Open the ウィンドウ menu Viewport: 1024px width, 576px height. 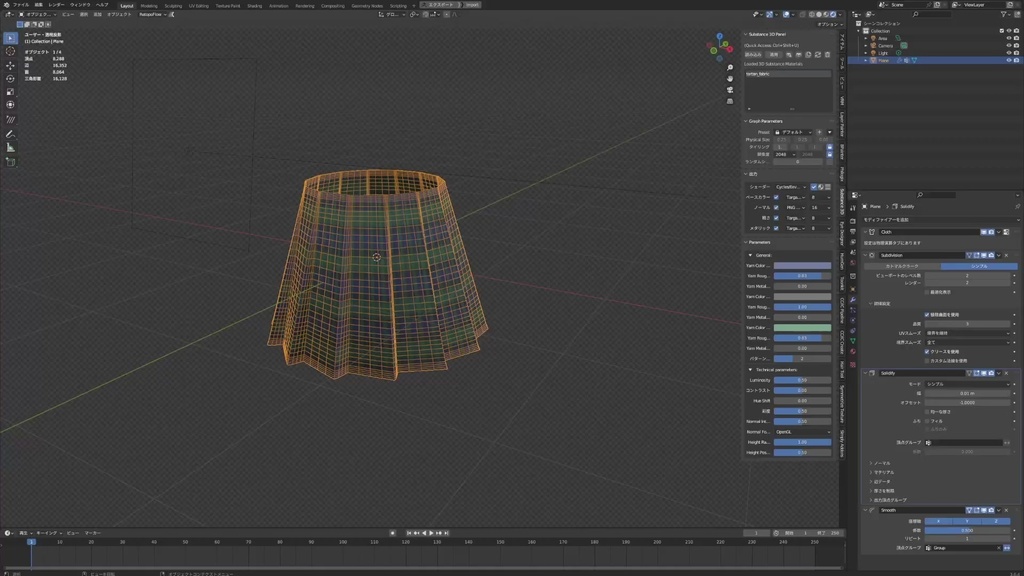[x=80, y=5]
